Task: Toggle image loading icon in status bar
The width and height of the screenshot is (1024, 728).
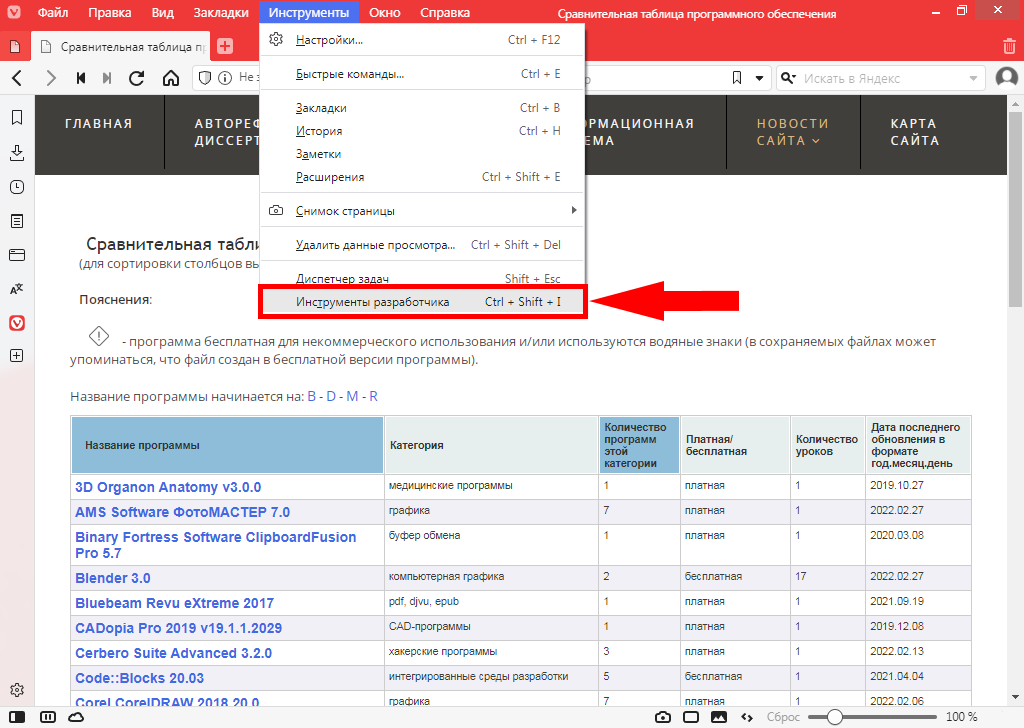Action: (718, 717)
